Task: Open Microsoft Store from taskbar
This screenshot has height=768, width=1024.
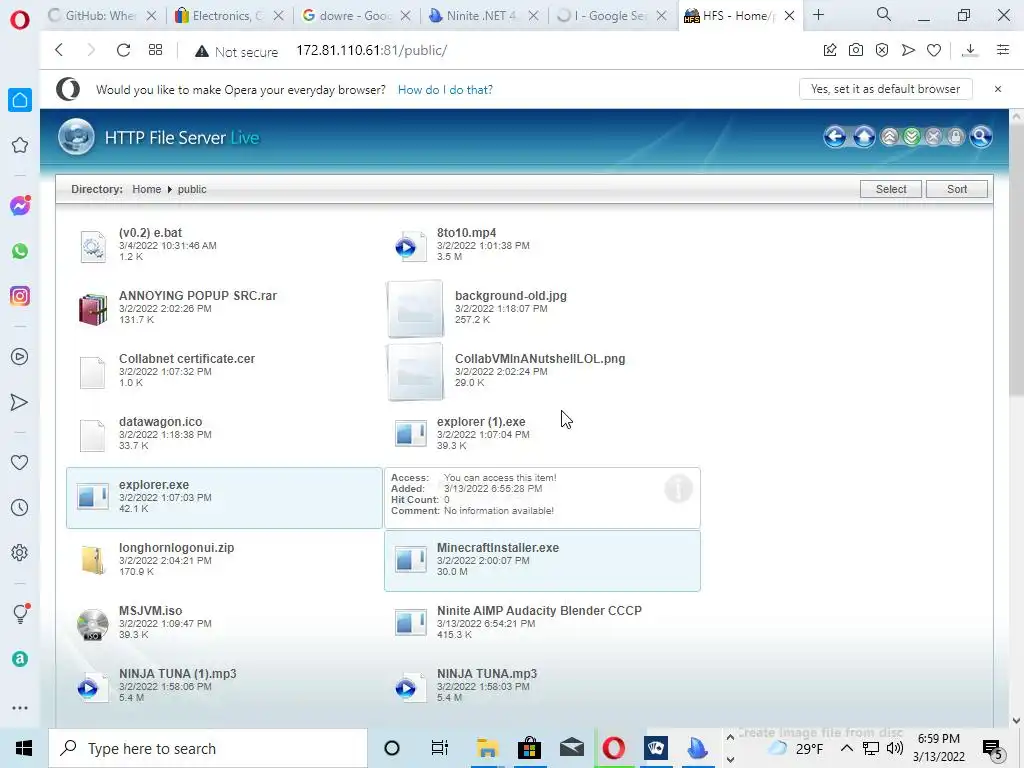Action: click(529, 748)
